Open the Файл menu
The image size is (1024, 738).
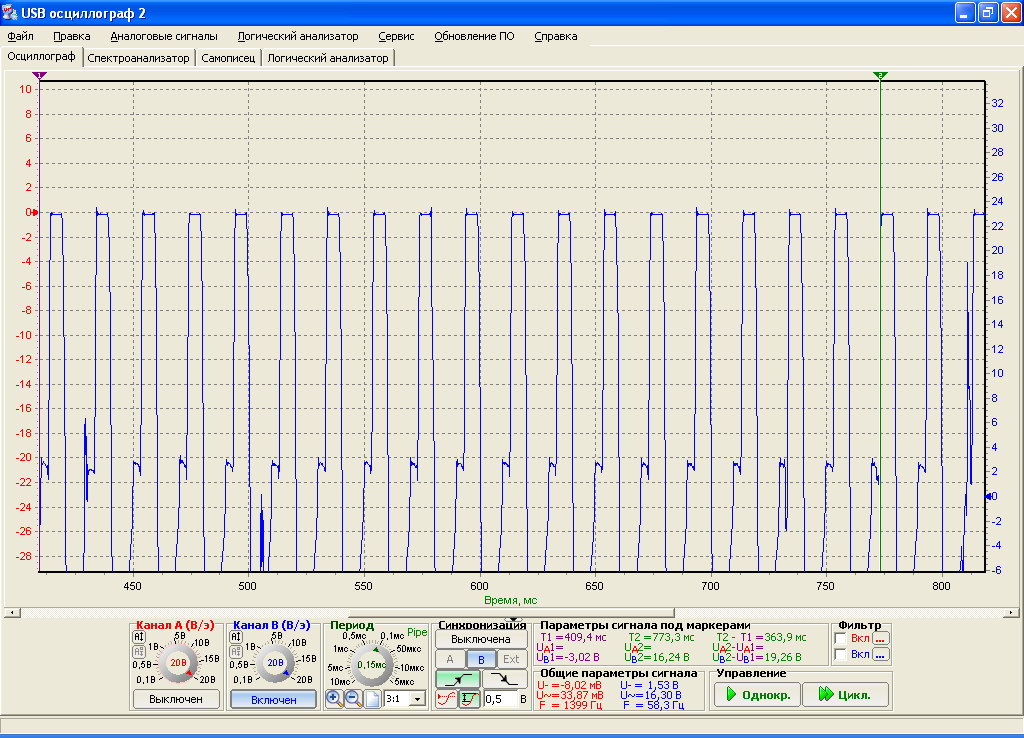tap(20, 37)
